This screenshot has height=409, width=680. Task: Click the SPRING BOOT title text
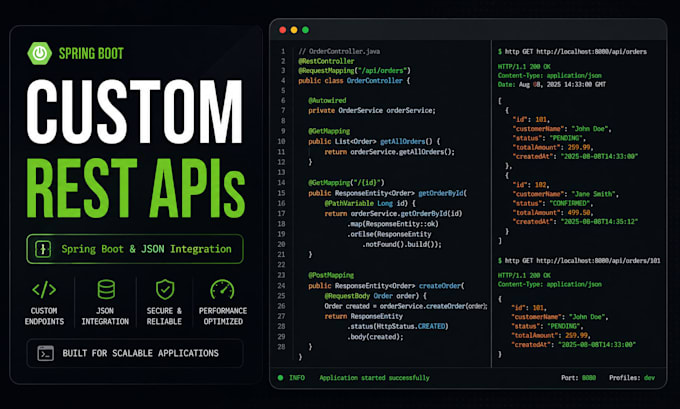[x=91, y=53]
